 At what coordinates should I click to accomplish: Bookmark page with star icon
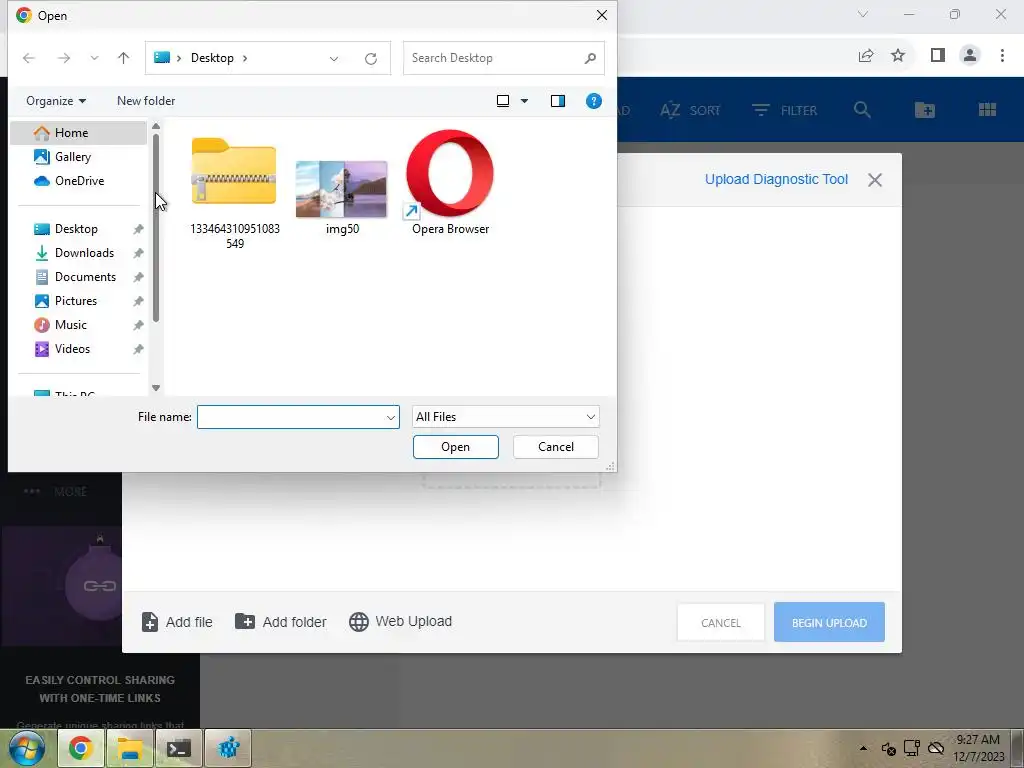click(x=898, y=56)
